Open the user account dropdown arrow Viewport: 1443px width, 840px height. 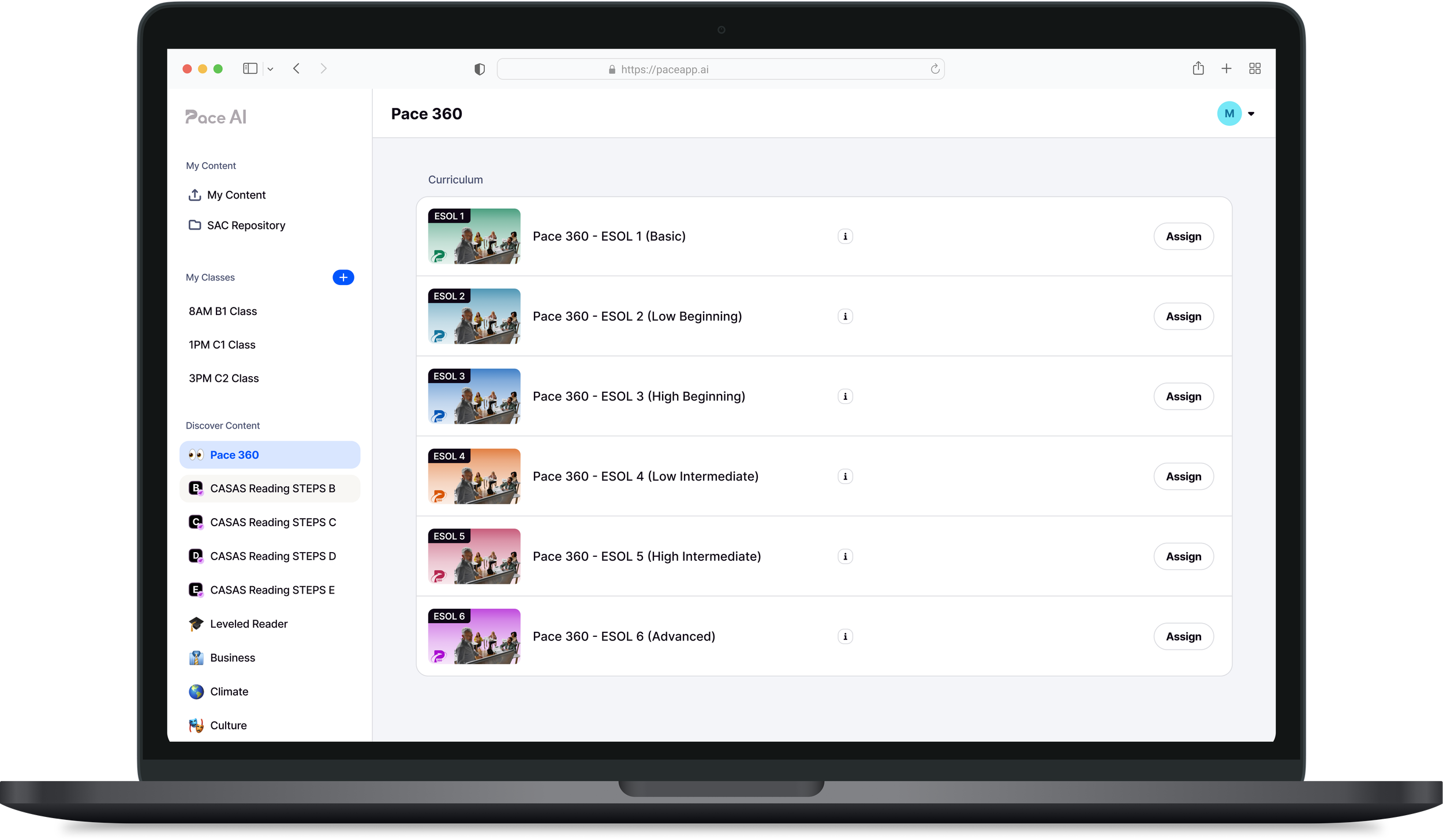[x=1251, y=114]
